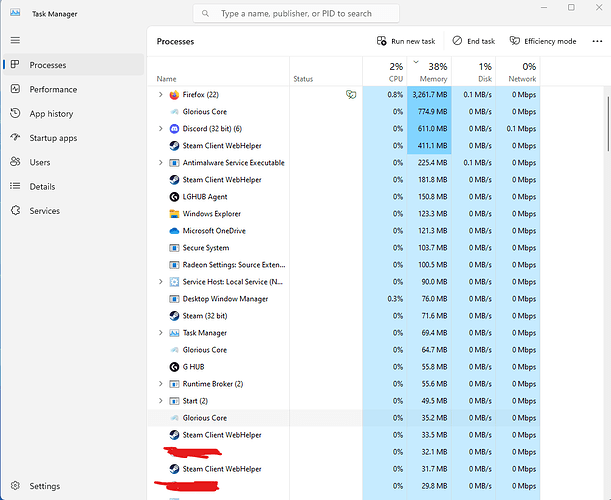611x500 pixels.
Task: Click Discord network value 0.1 Mbps
Action: 521,129
